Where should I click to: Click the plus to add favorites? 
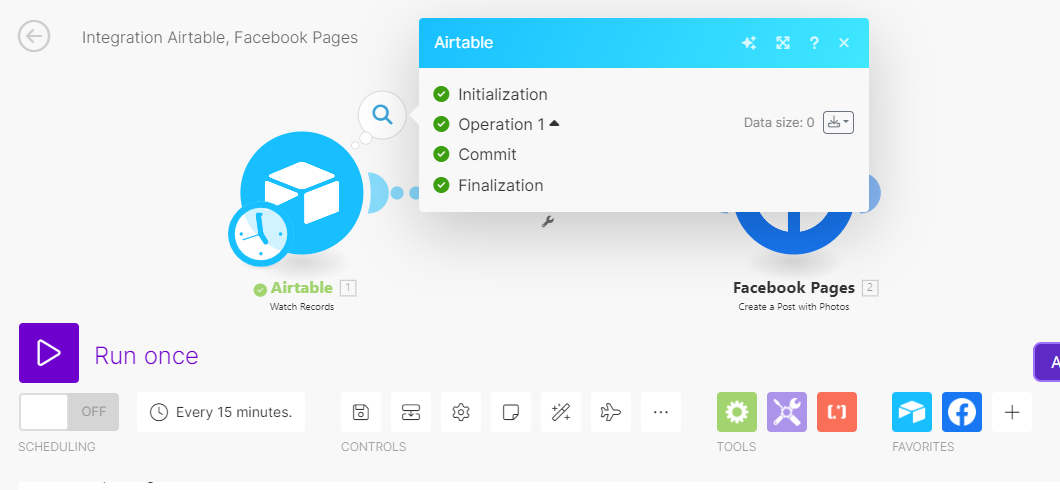1012,412
